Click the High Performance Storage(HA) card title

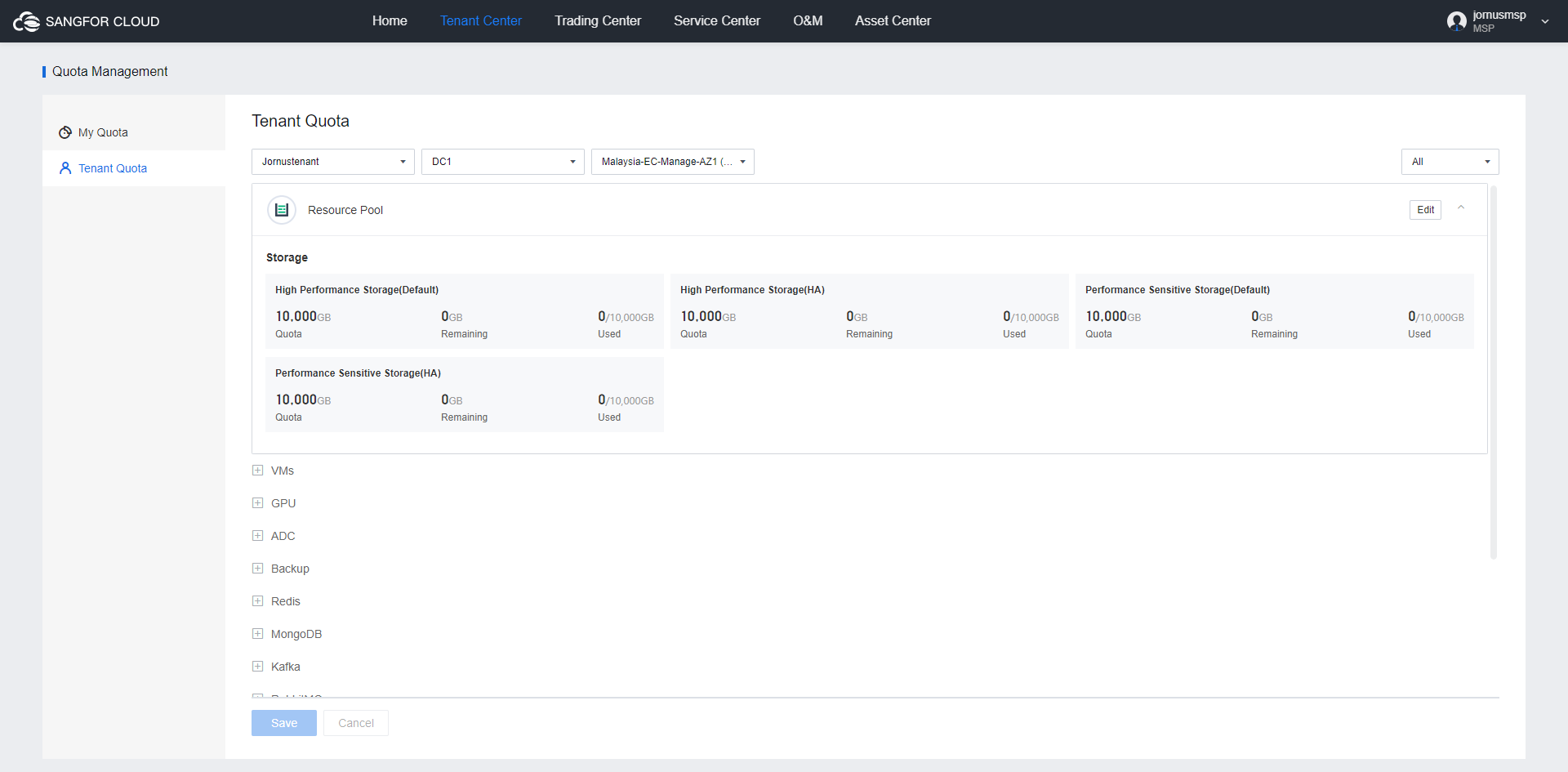click(x=752, y=290)
